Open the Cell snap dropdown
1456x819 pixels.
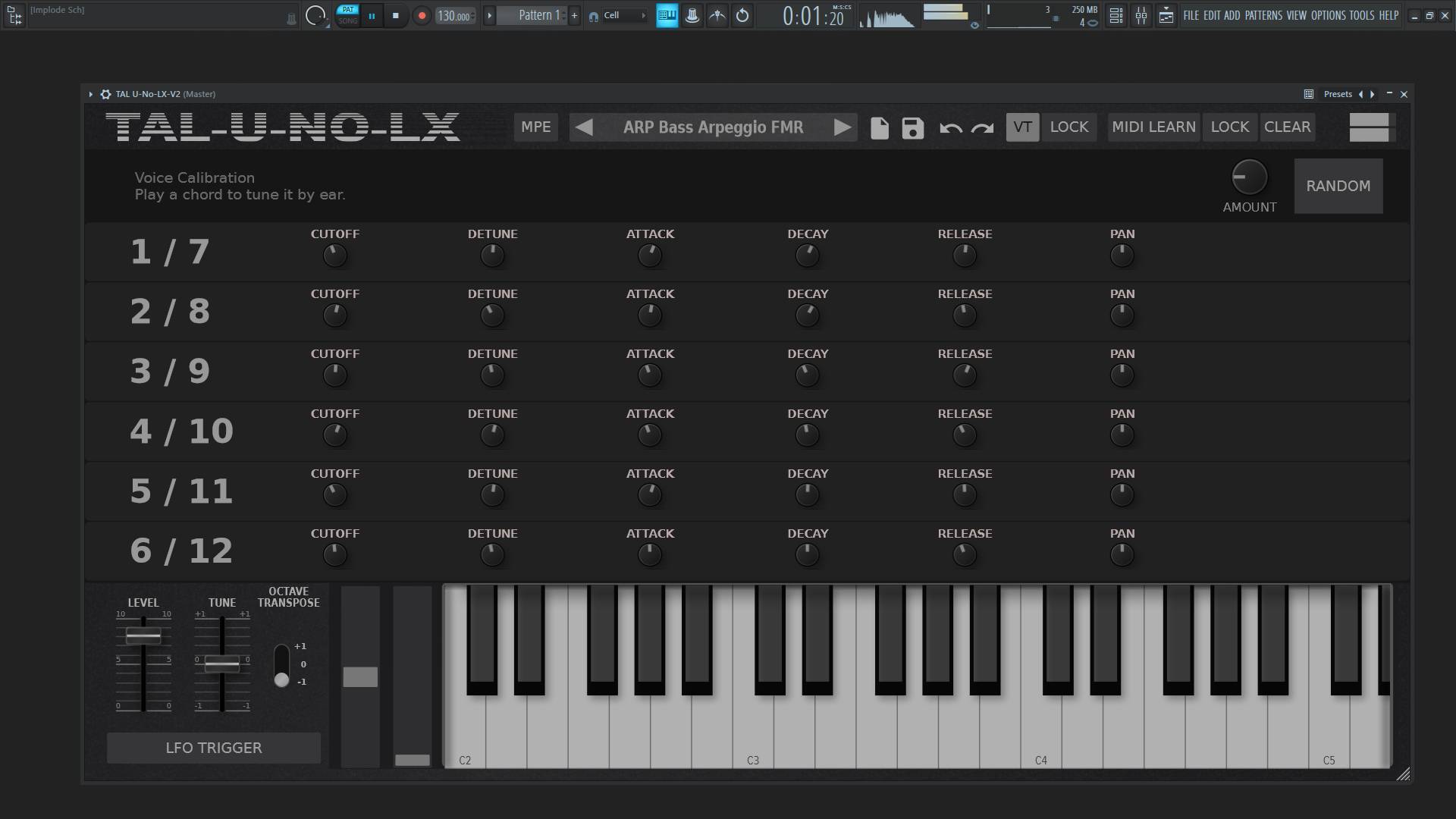click(x=625, y=15)
